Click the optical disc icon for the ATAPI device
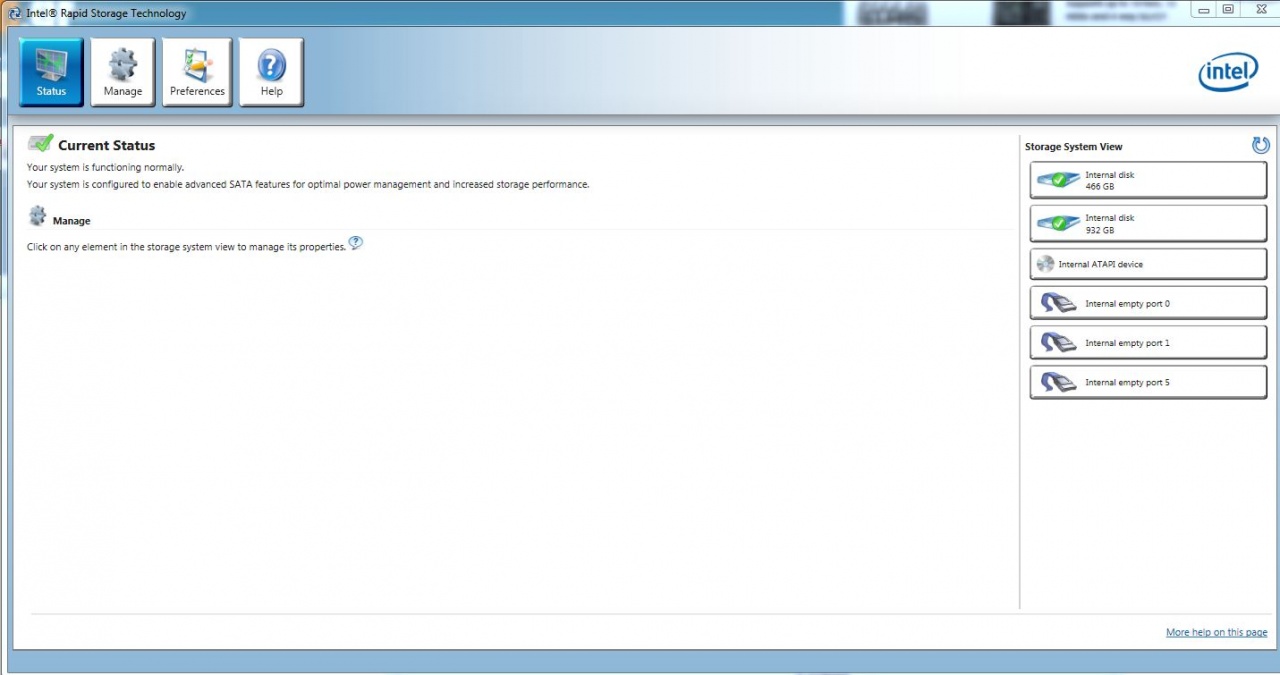Image resolution: width=1280 pixels, height=675 pixels. click(1046, 264)
